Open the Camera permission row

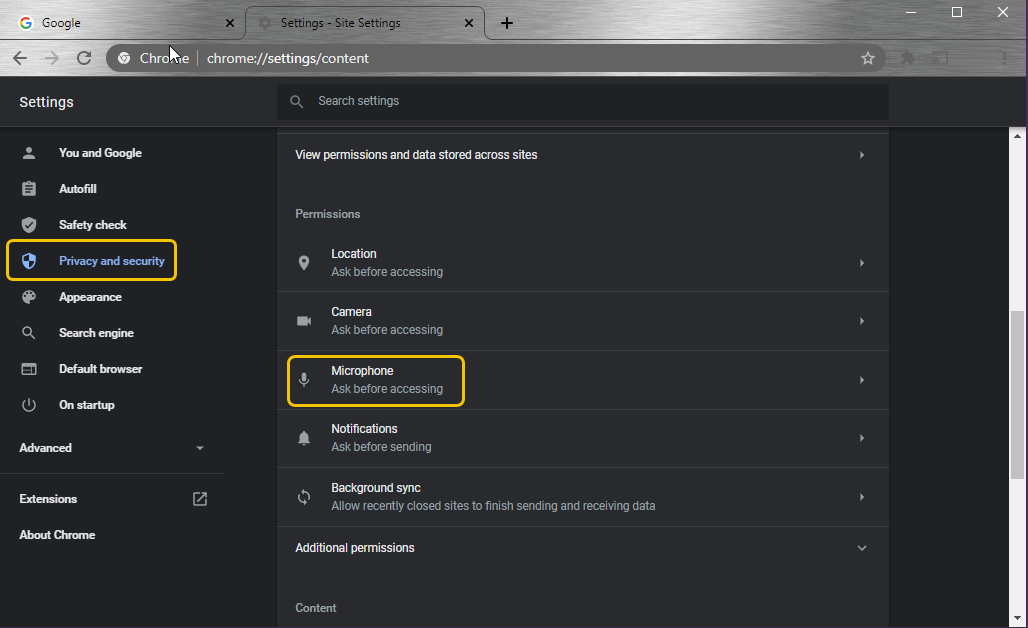click(x=583, y=321)
